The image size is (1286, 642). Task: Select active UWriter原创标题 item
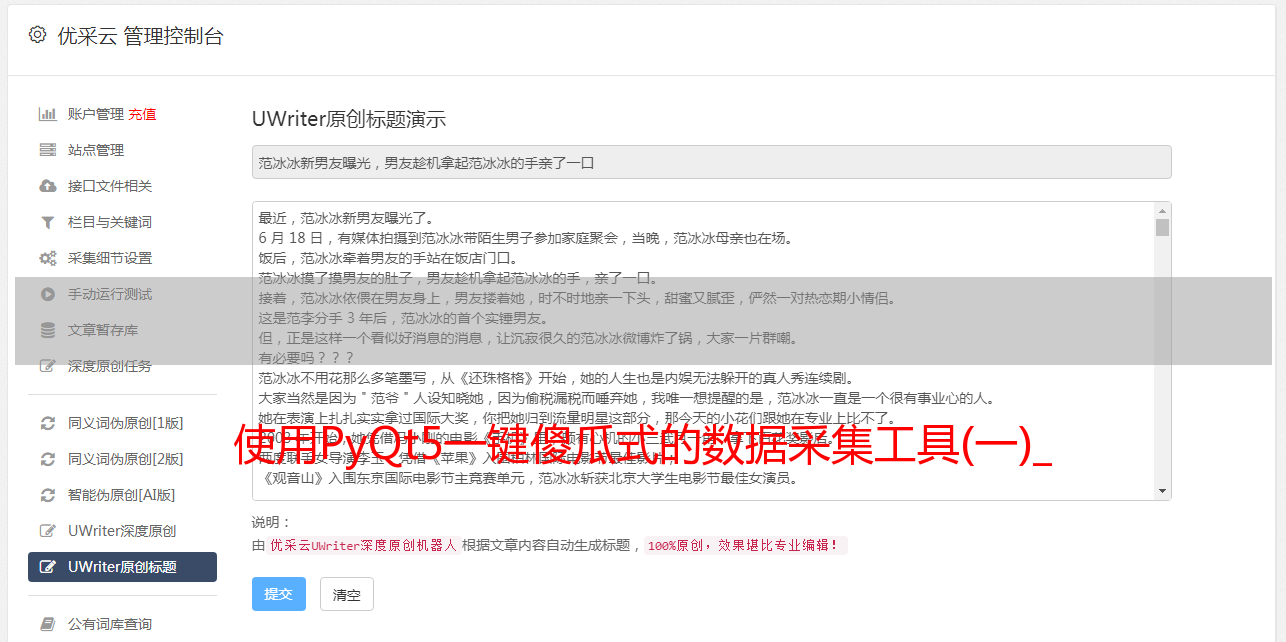122,567
